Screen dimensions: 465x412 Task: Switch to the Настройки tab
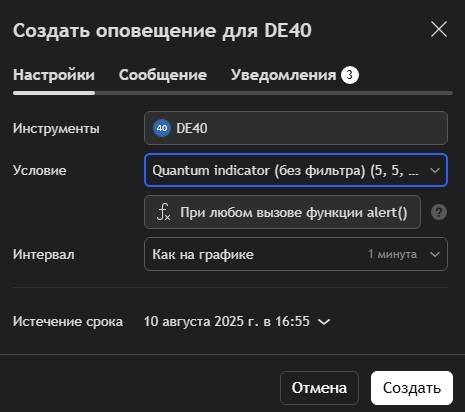tap(54, 75)
